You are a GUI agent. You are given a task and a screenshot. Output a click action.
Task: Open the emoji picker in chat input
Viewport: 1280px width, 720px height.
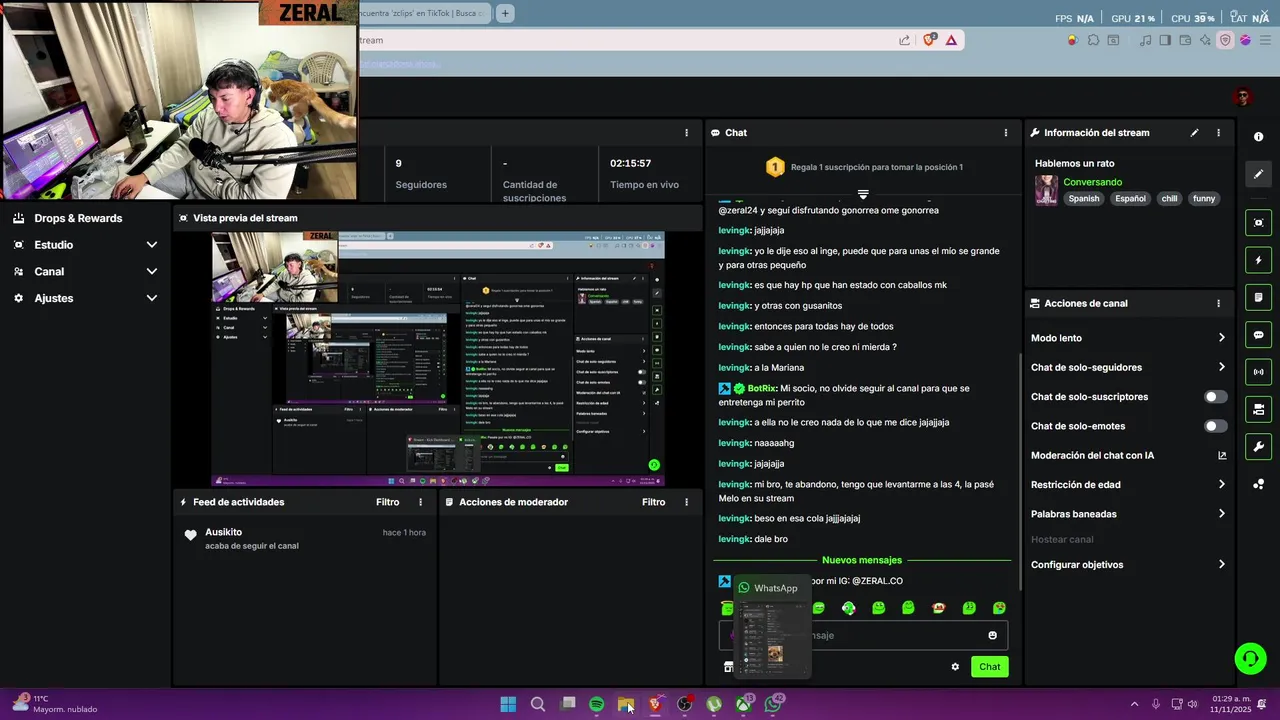pyautogui.click(x=992, y=635)
